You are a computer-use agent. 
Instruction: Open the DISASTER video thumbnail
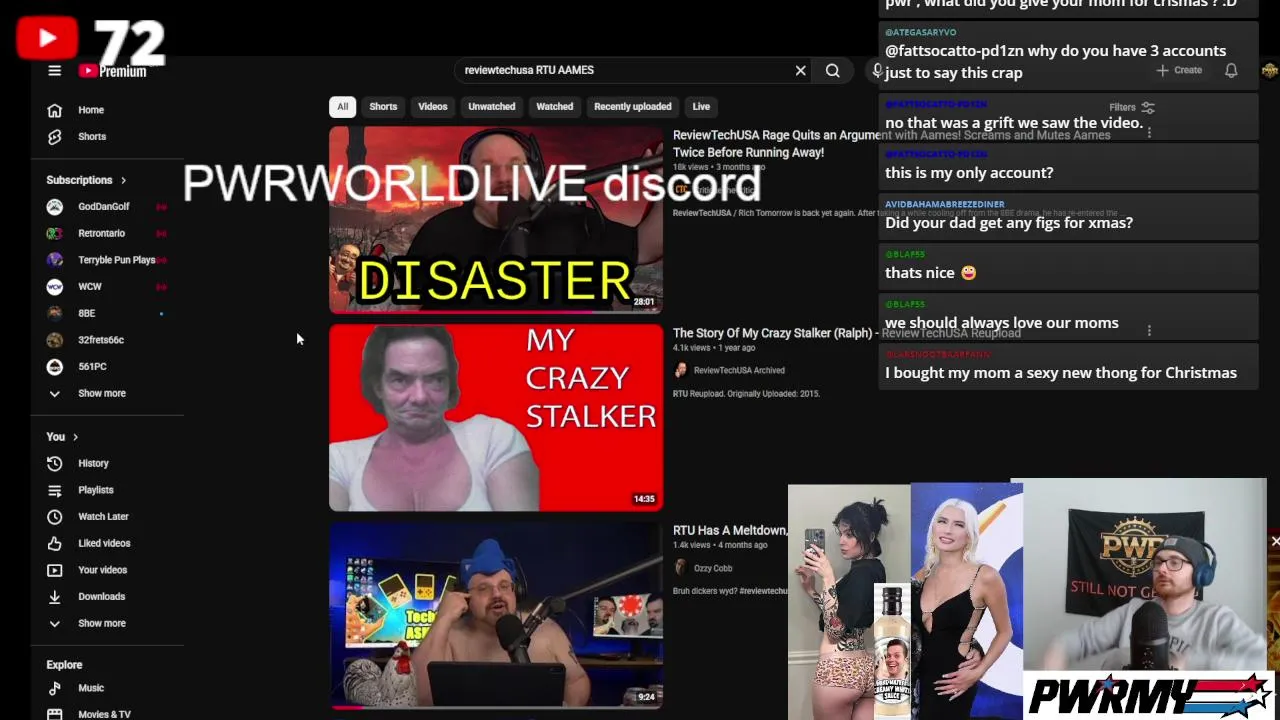click(x=496, y=220)
